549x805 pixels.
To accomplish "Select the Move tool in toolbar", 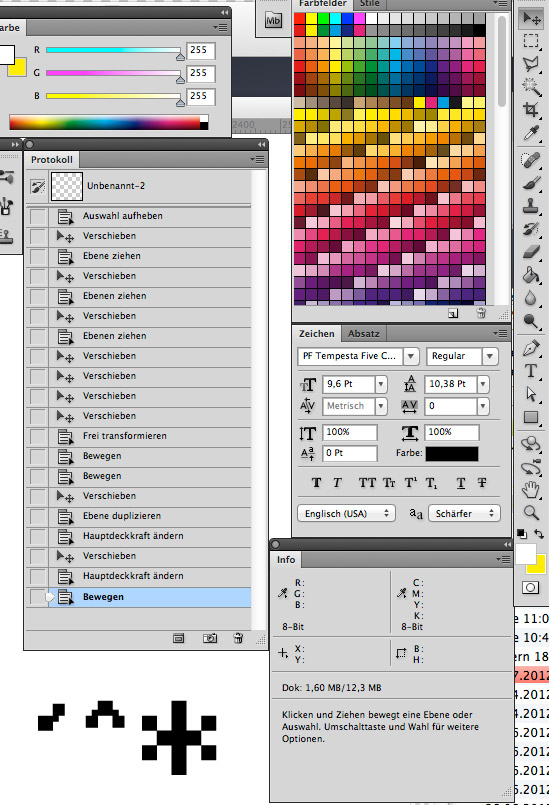I will click(531, 18).
